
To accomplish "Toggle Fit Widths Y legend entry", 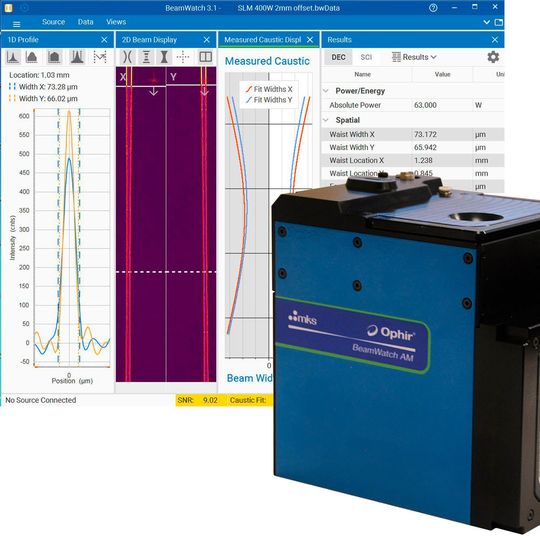I will coord(269,100).
